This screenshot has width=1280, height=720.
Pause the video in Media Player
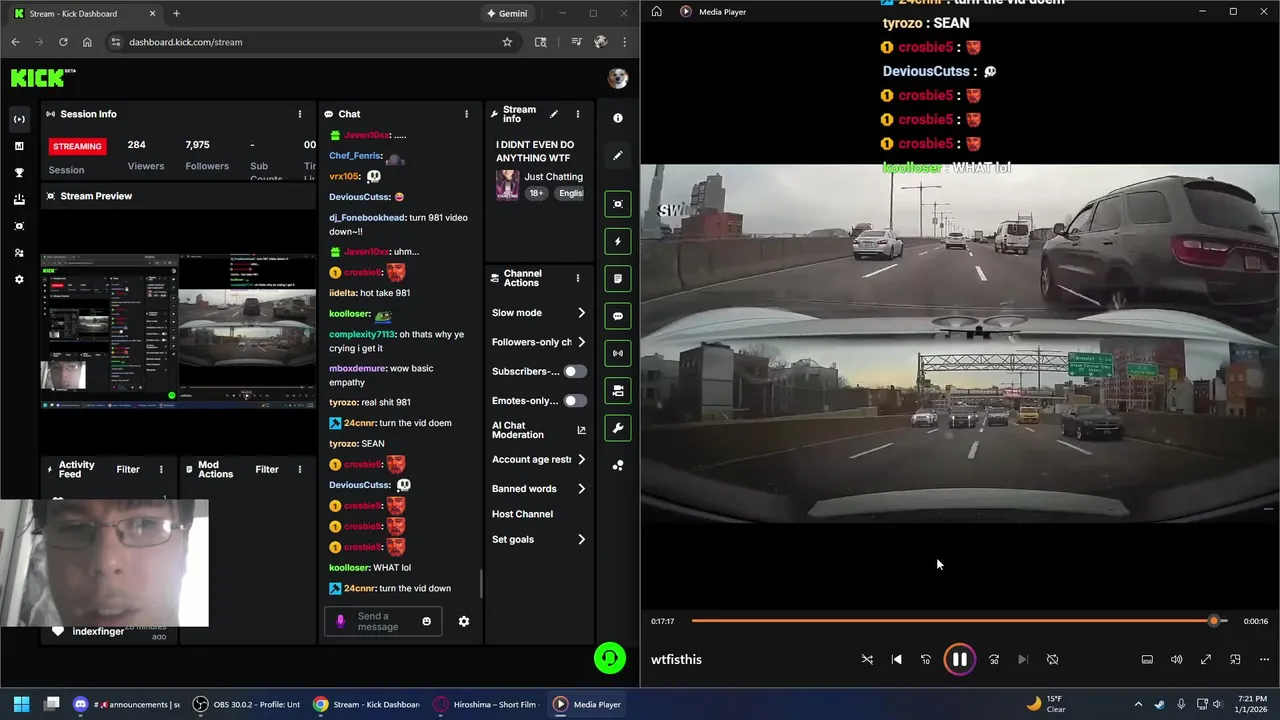click(959, 659)
